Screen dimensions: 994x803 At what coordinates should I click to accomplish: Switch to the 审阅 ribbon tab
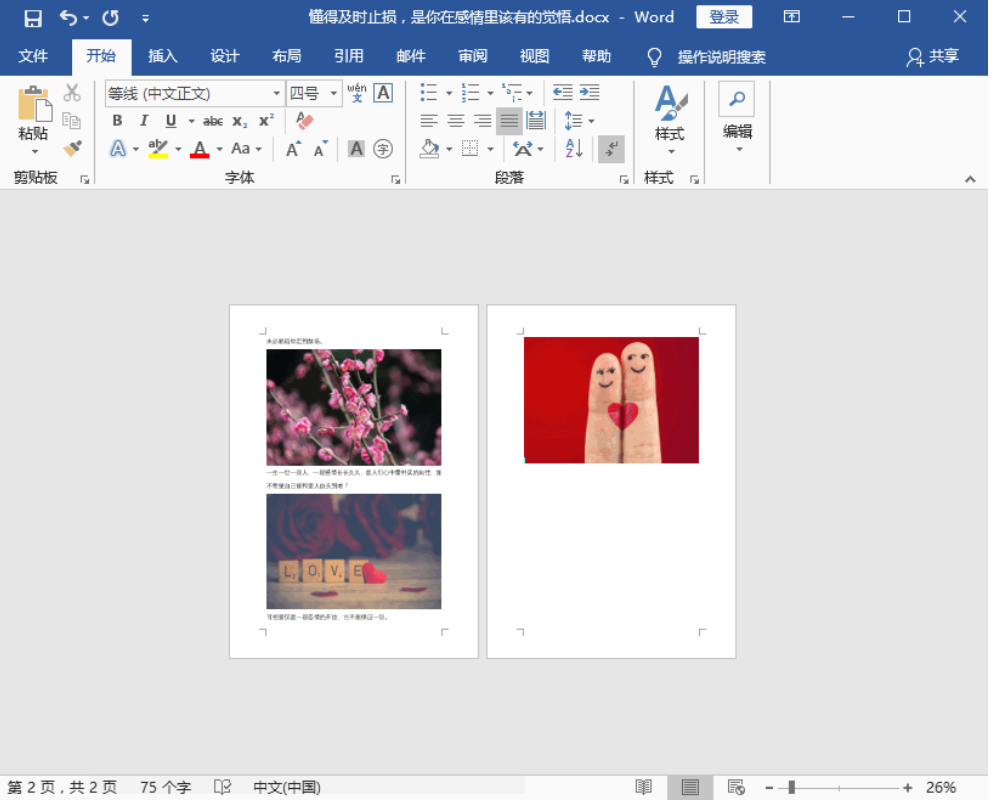[x=472, y=56]
